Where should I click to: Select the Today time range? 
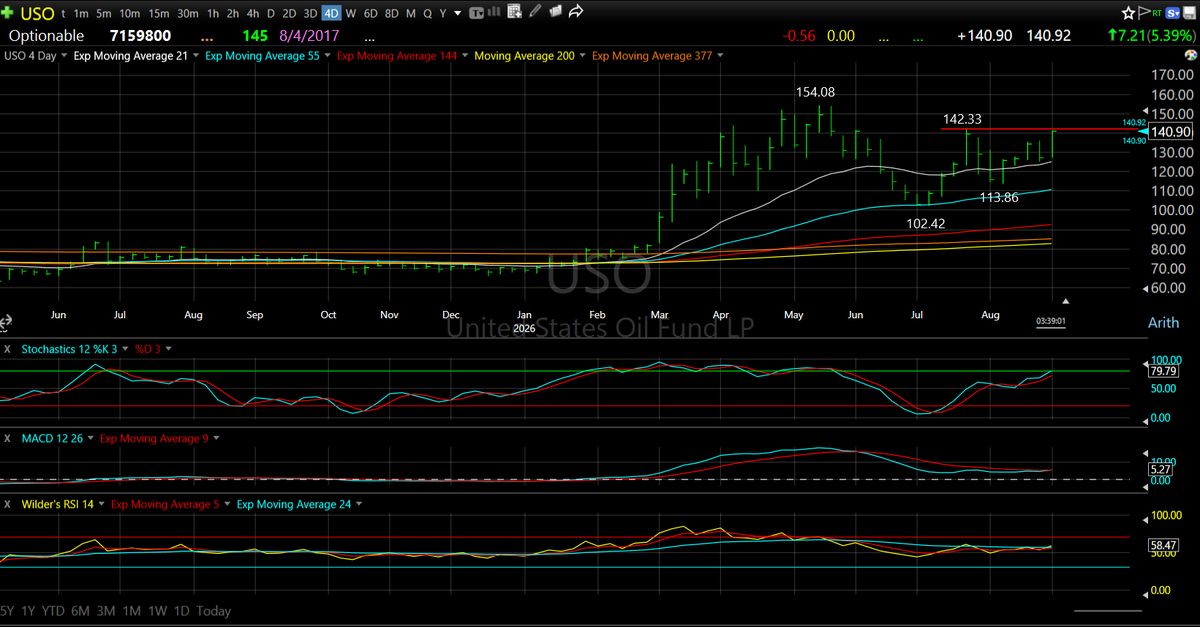[213, 610]
